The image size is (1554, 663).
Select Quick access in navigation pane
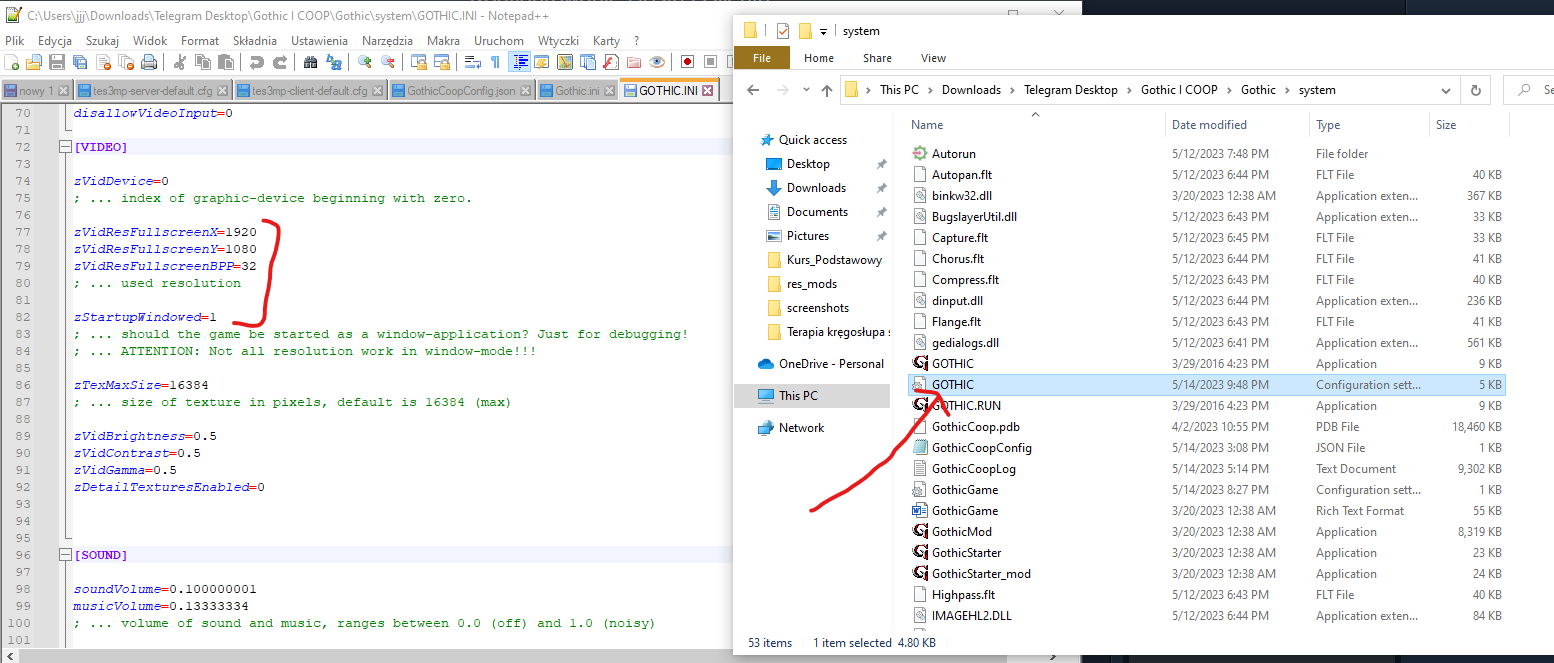point(812,140)
